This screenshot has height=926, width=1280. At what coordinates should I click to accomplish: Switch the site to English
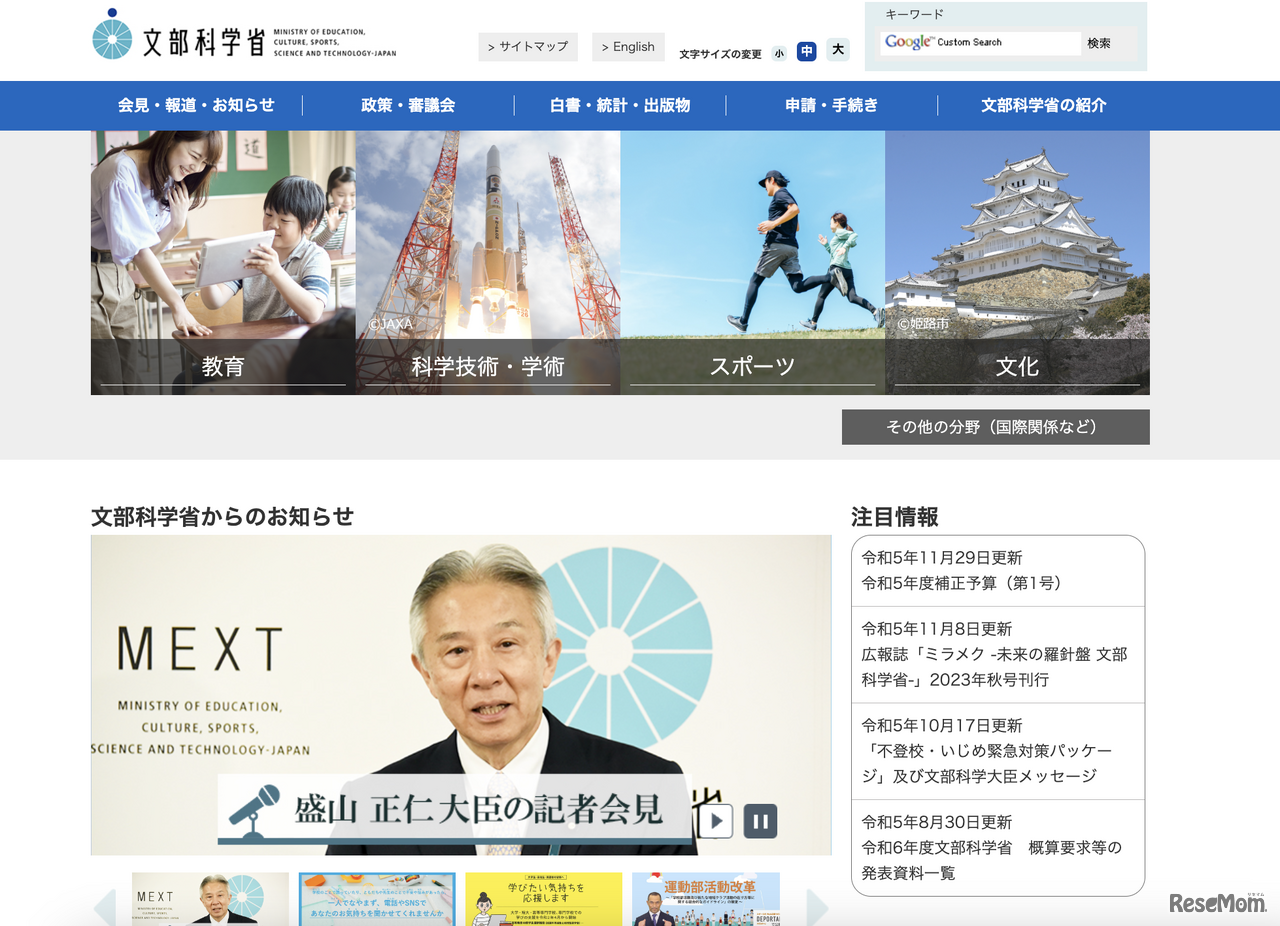628,46
